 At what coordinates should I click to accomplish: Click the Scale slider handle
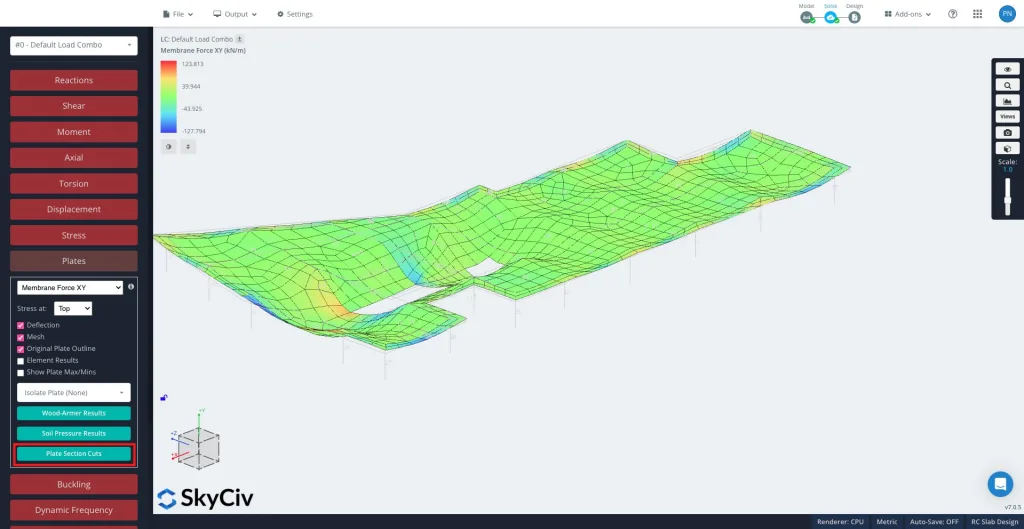tap(1007, 201)
